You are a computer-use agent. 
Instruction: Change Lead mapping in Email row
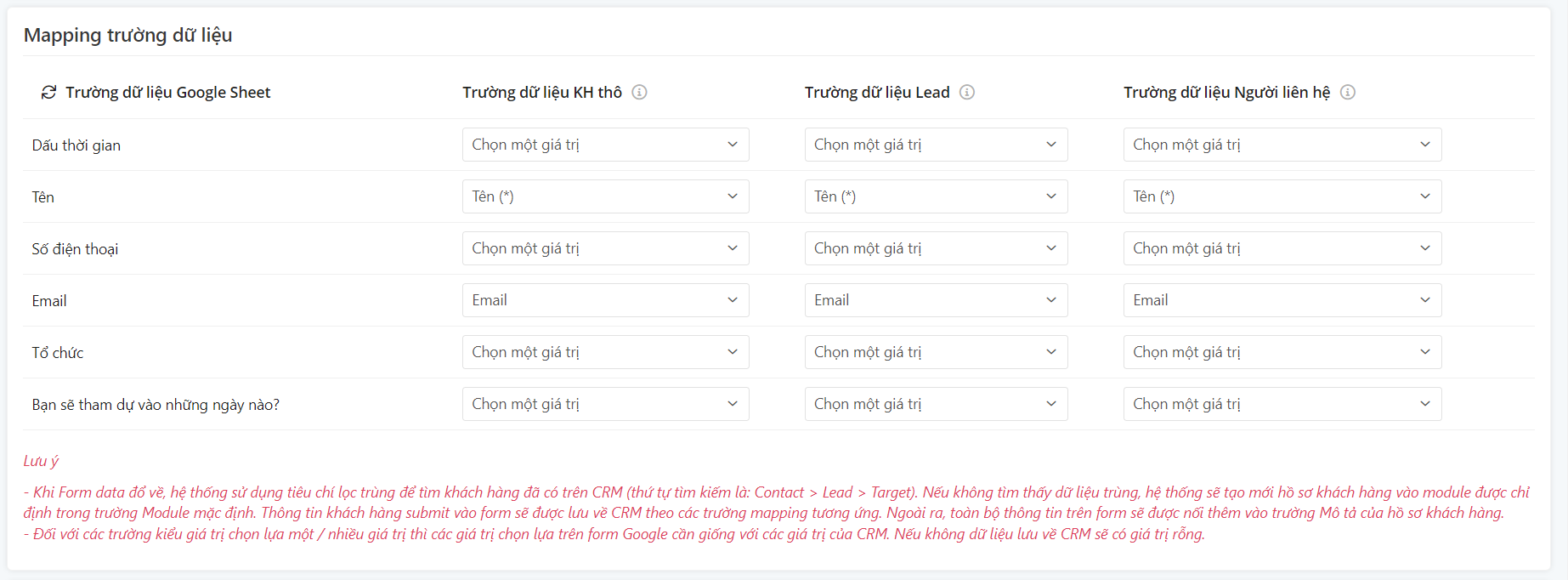point(936,300)
